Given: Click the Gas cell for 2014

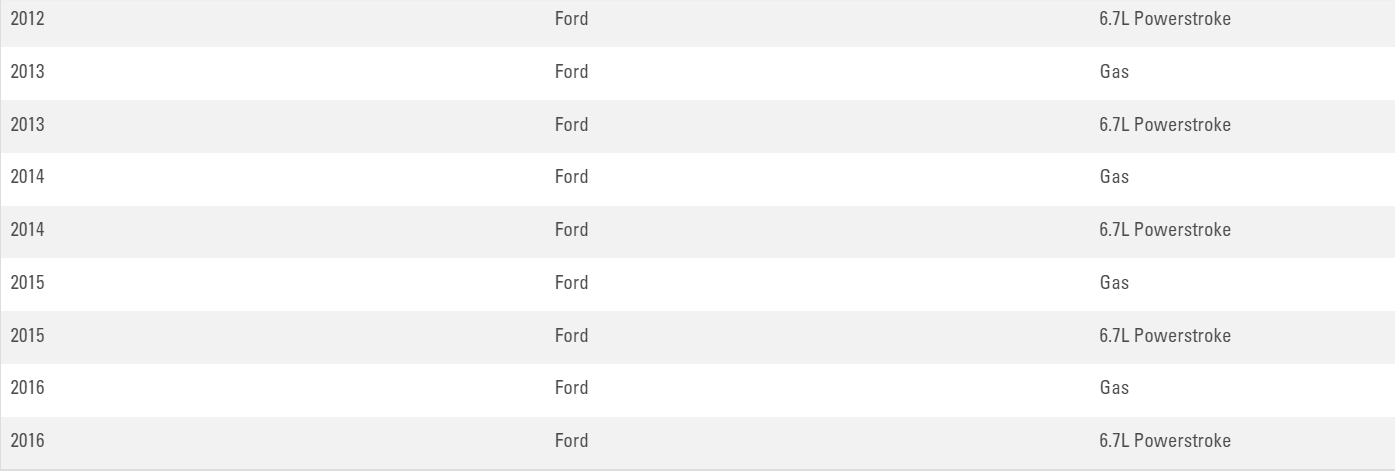Looking at the screenshot, I should 1114,177.
